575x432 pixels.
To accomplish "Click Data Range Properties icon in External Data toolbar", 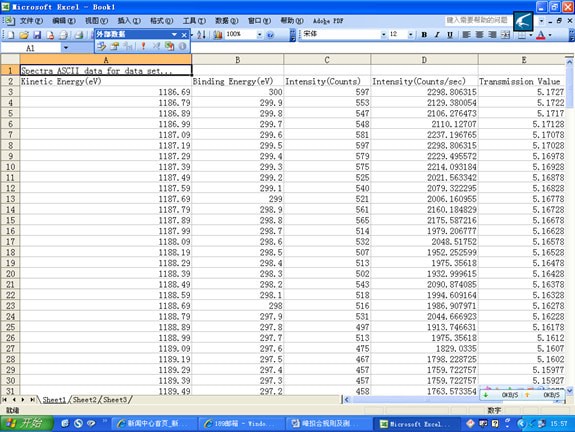I will point(115,46).
